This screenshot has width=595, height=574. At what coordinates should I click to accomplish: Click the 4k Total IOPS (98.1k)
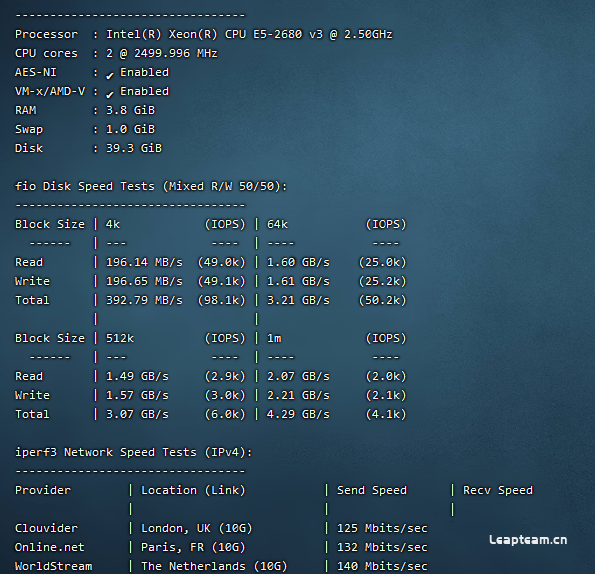pos(222,300)
